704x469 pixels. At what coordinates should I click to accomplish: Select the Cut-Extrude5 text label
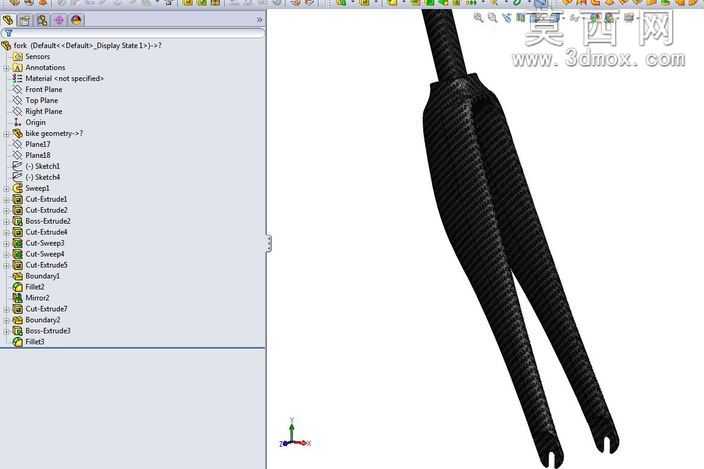(x=46, y=265)
